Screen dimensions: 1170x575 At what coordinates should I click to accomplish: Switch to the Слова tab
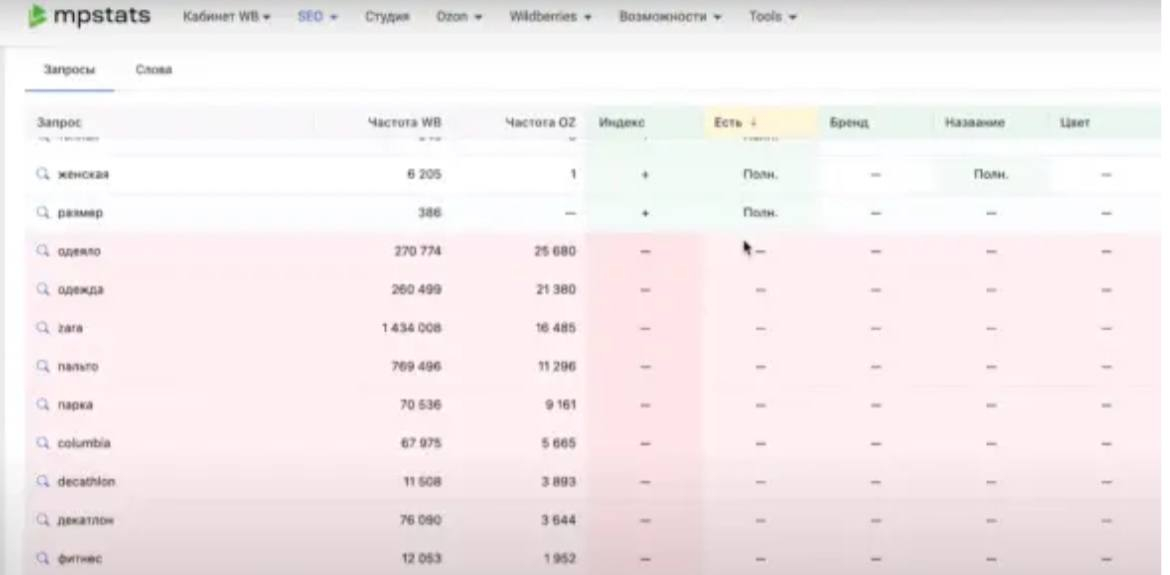154,70
